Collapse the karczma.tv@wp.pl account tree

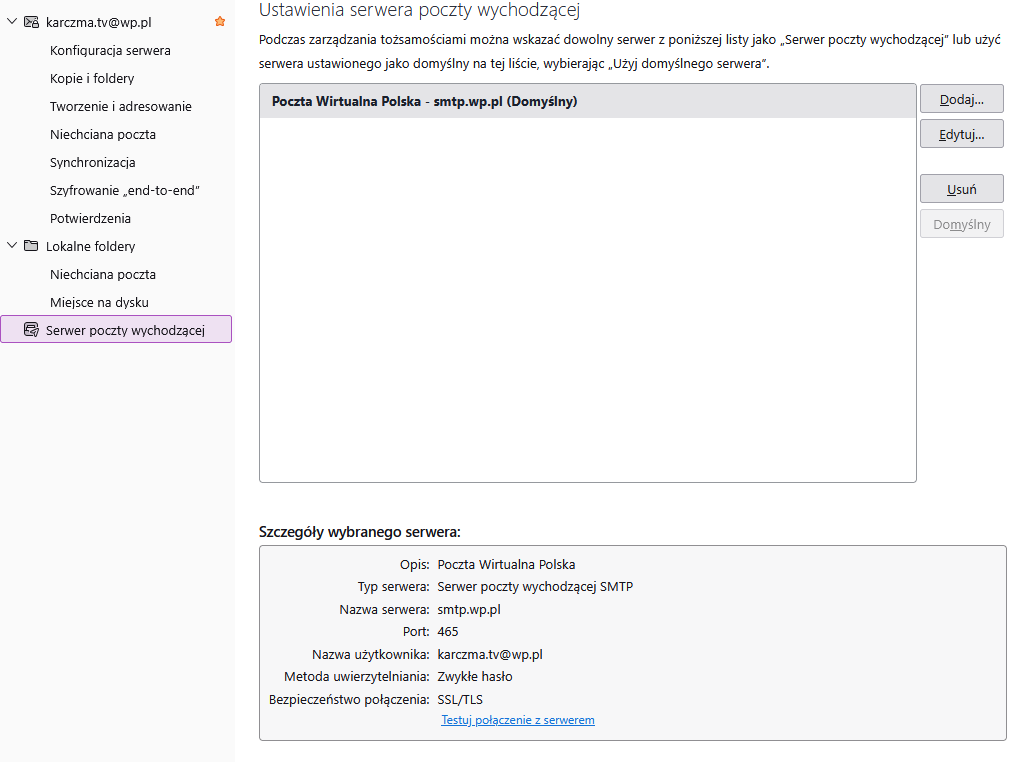tap(11, 22)
